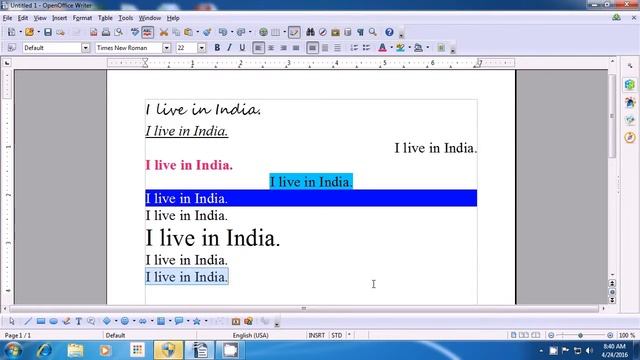Open the paragraph style dropdown
This screenshot has width=640, height=360.
(x=85, y=48)
